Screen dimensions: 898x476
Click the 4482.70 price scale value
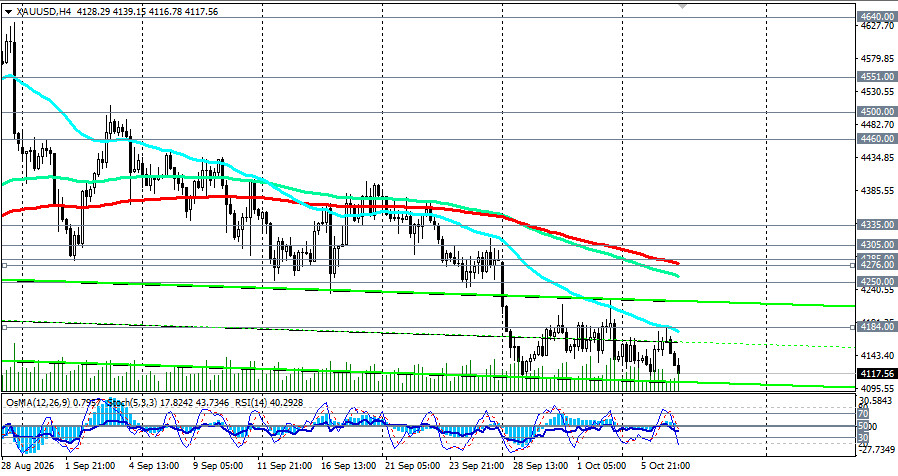877,124
